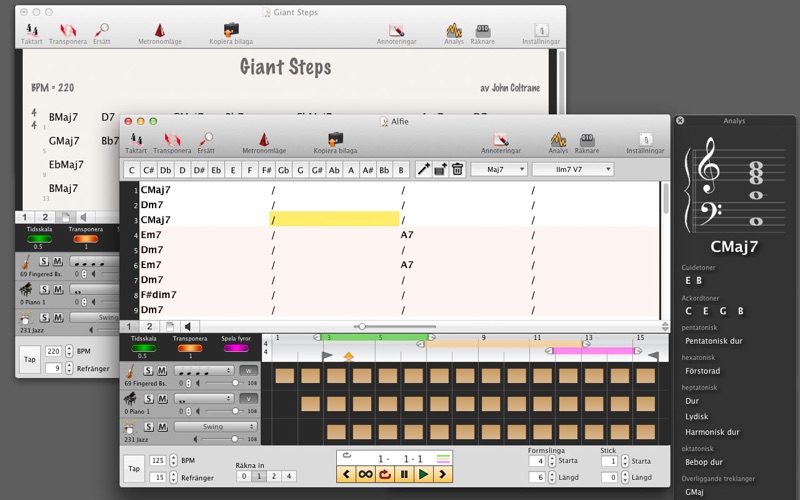Image resolution: width=800 pixels, height=500 pixels.
Task: Open the Swing drum style dropdown in Alfie
Action: tap(215, 427)
